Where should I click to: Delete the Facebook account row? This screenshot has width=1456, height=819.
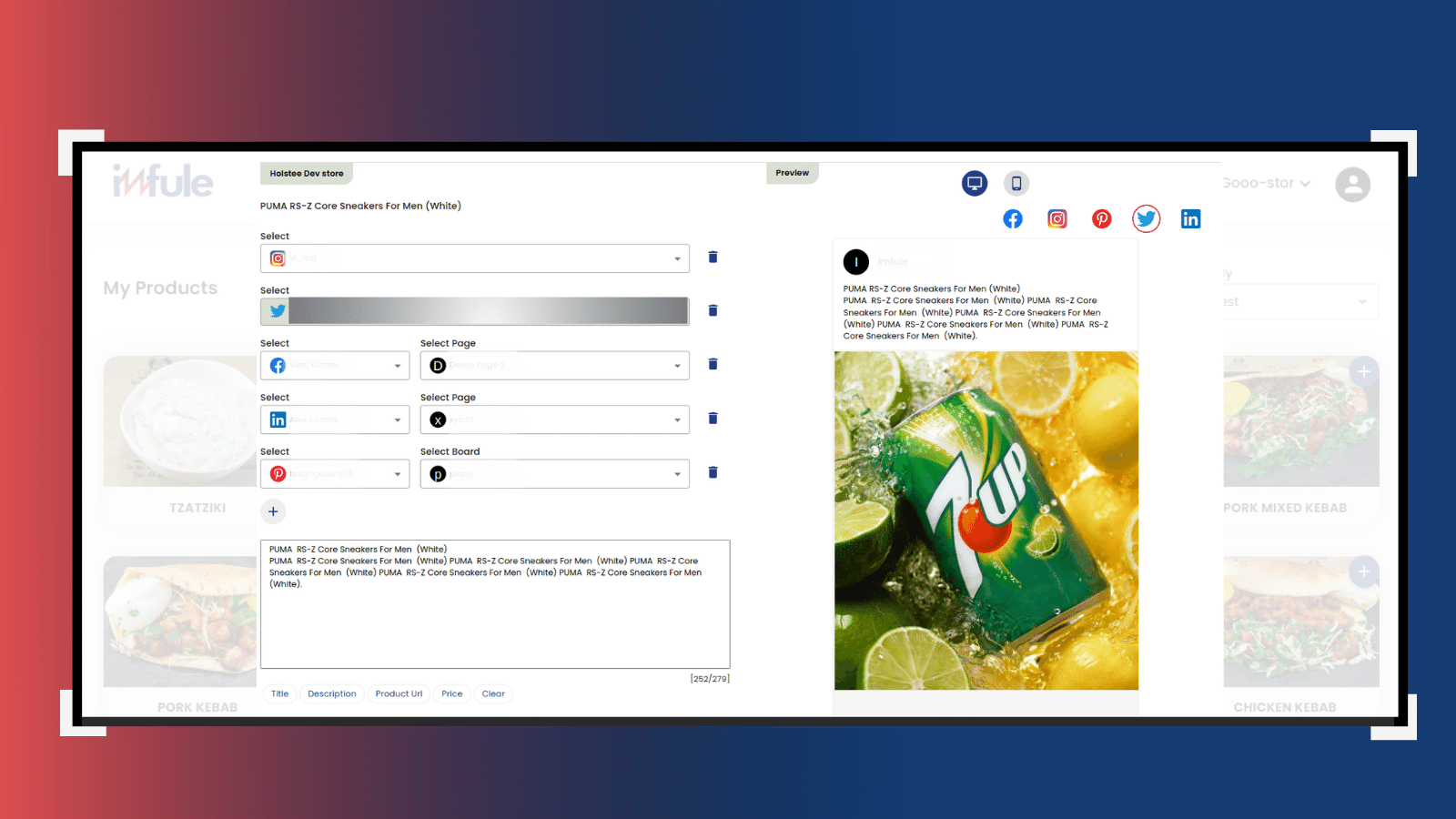coord(713,364)
